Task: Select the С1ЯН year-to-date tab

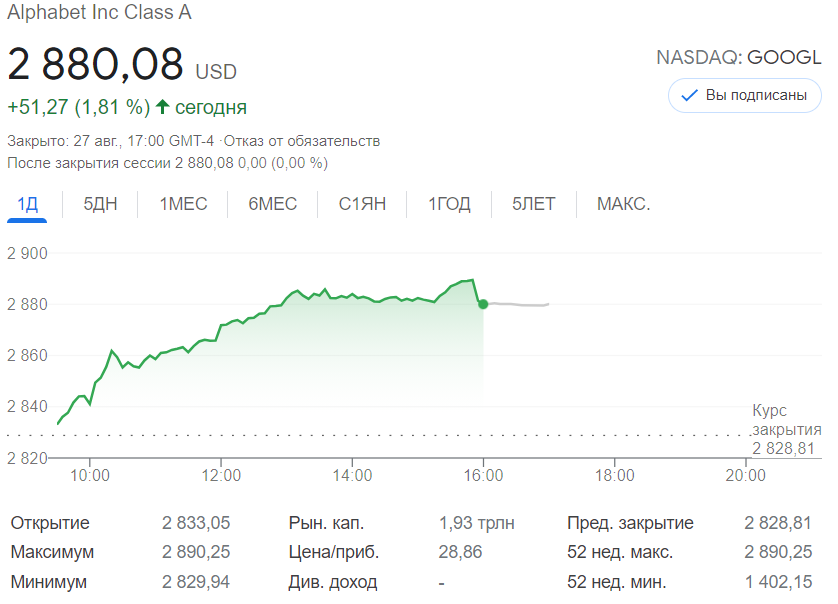Action: pyautogui.click(x=362, y=204)
